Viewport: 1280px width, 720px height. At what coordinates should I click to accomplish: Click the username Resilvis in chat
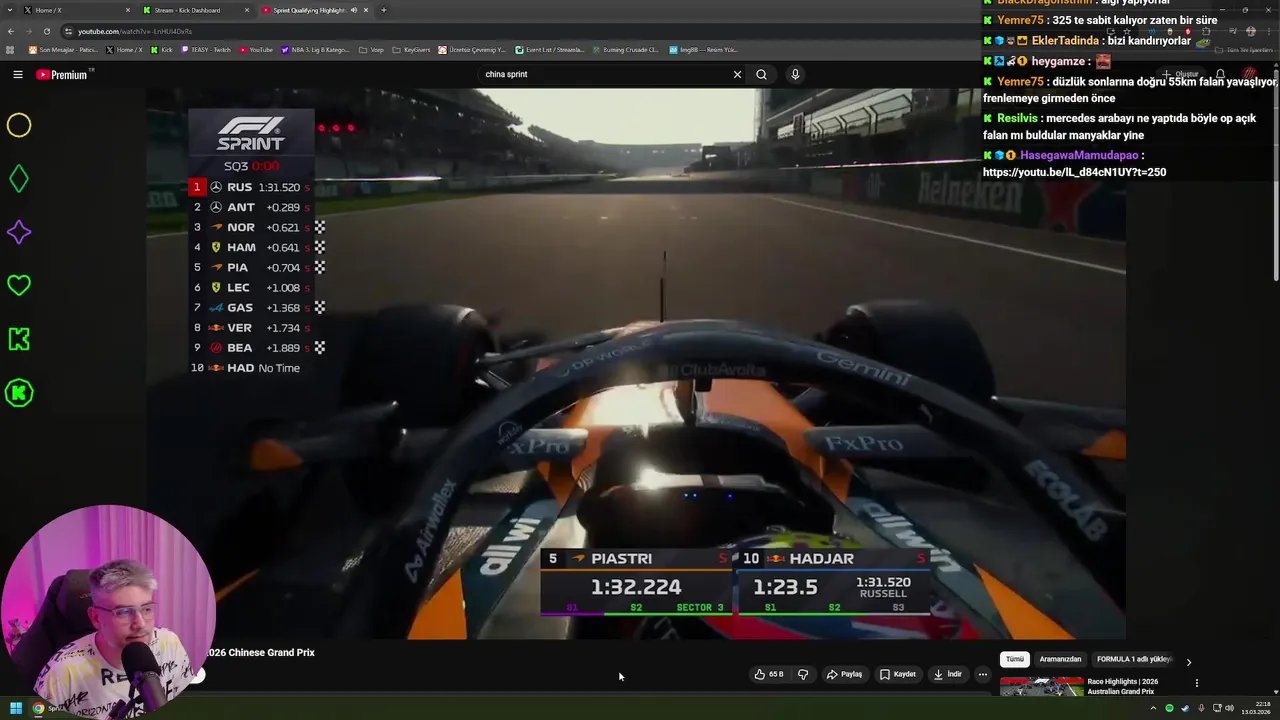[x=1017, y=118]
